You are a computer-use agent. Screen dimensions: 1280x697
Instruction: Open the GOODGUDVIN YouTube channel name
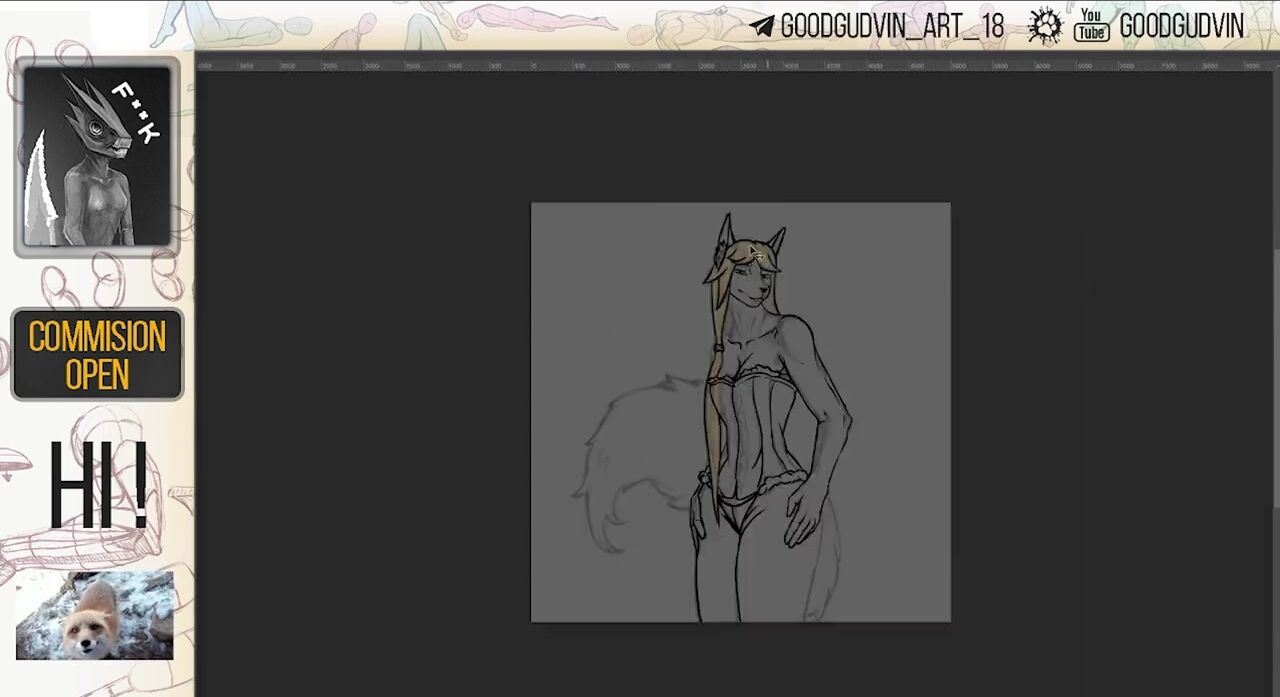click(x=1181, y=27)
